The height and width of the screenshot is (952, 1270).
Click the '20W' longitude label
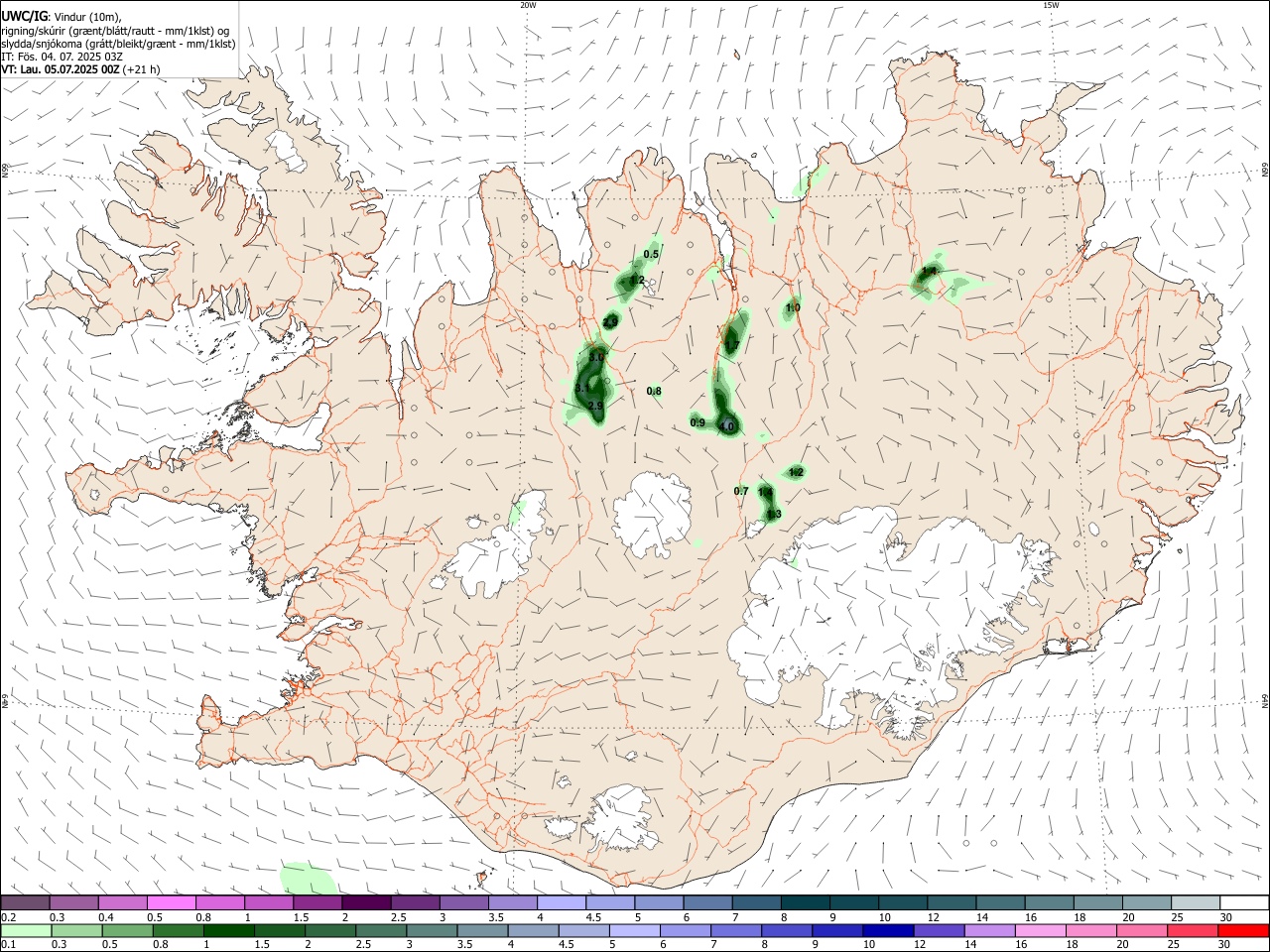pyautogui.click(x=528, y=5)
